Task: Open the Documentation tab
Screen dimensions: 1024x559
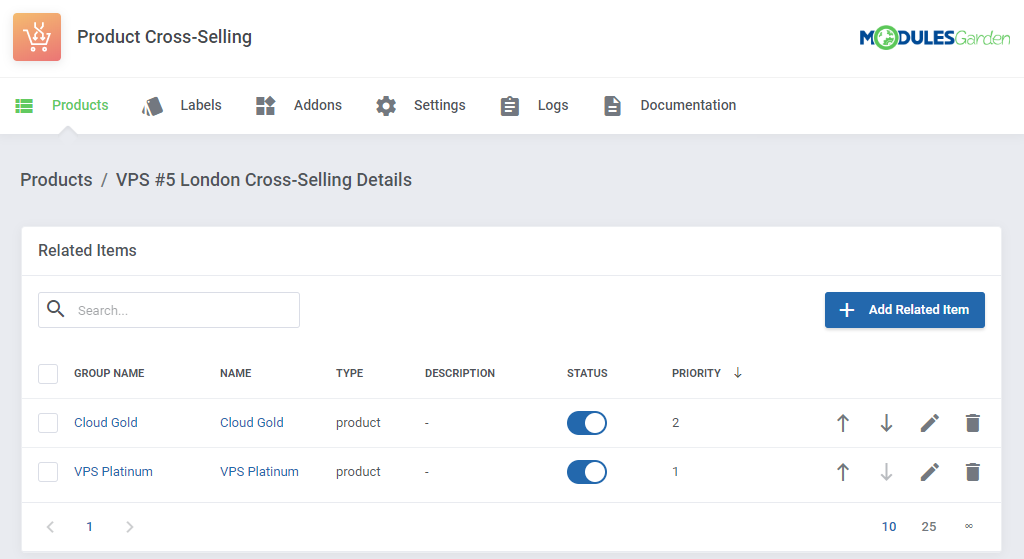Action: tap(688, 105)
